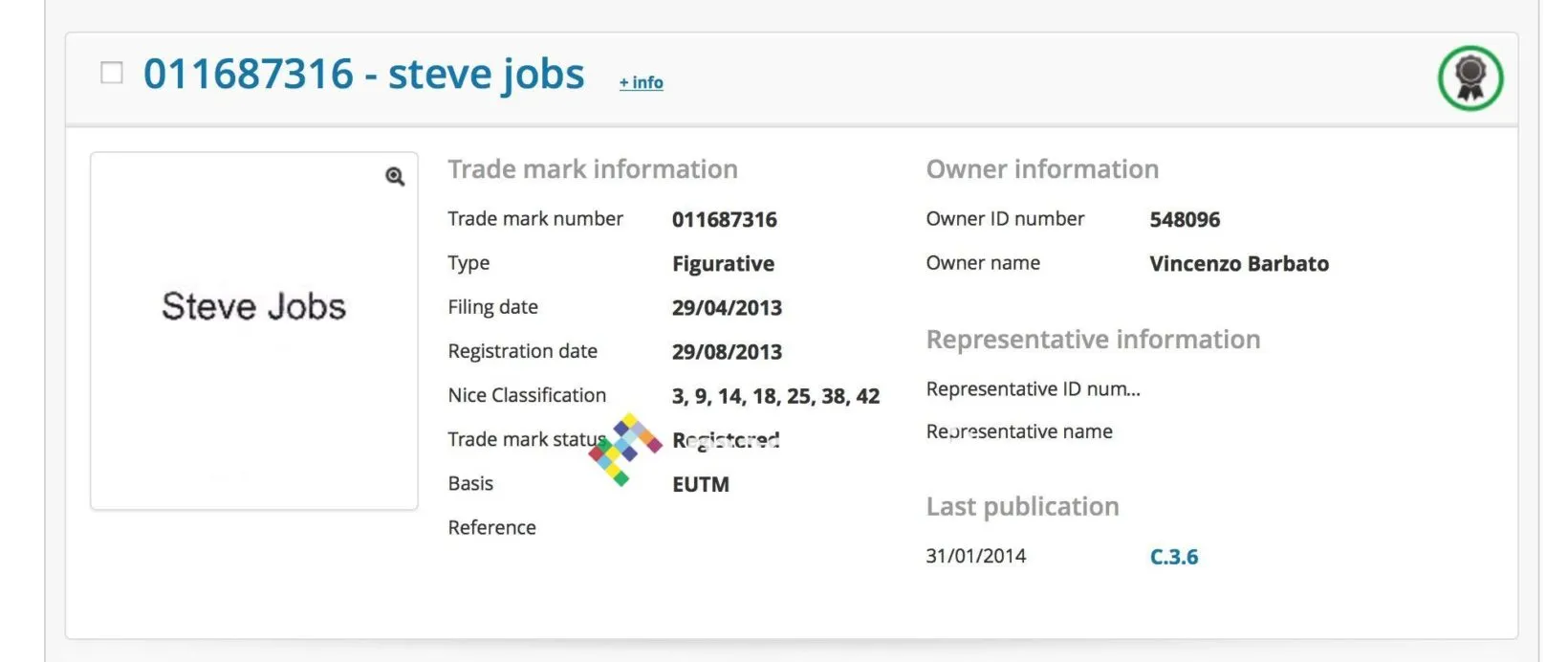The image size is (1568, 662).
Task: Click the Registered status indicator
Action: tap(726, 440)
